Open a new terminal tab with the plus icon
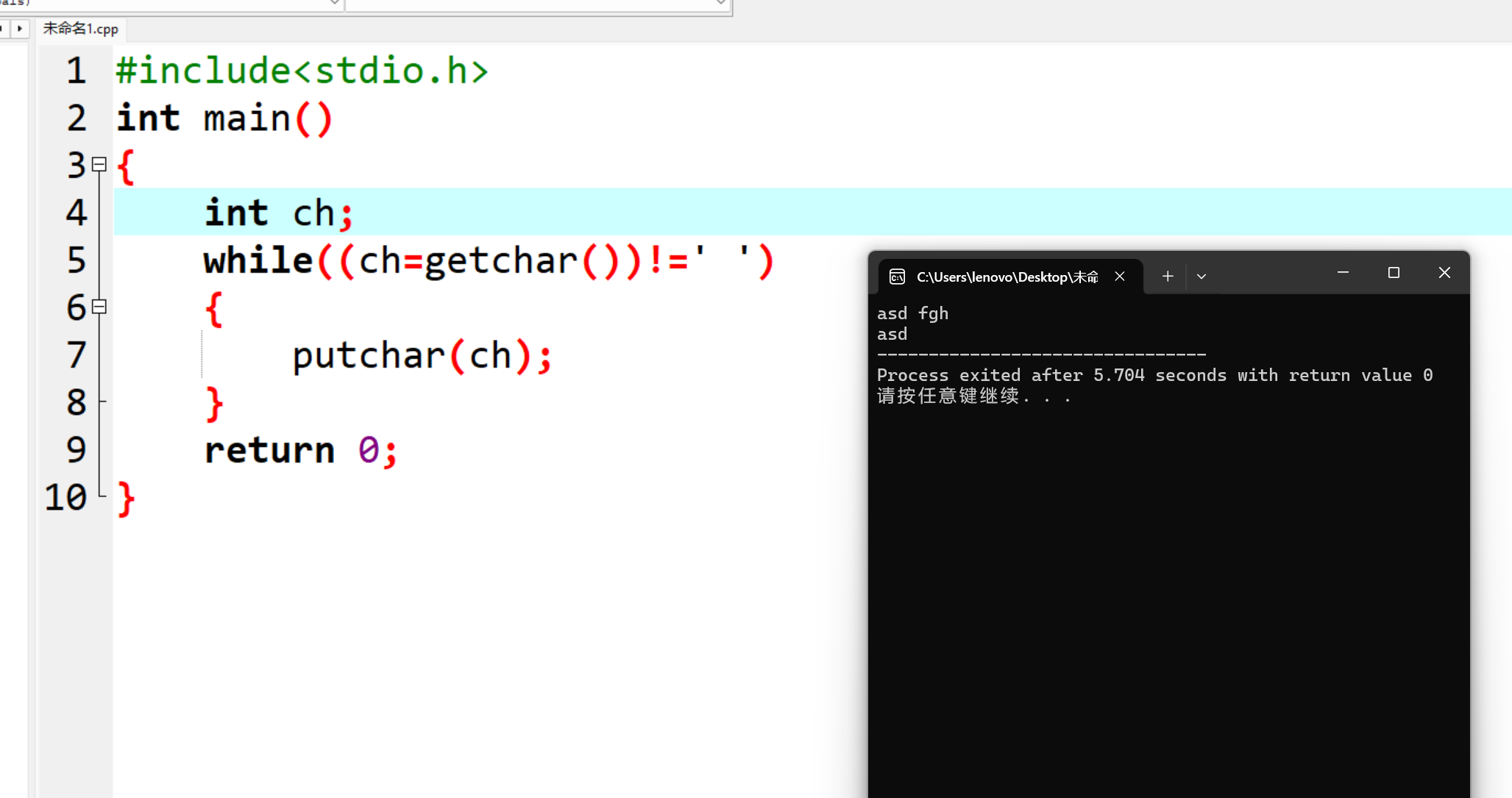Viewport: 1512px width, 798px height. click(x=1168, y=277)
